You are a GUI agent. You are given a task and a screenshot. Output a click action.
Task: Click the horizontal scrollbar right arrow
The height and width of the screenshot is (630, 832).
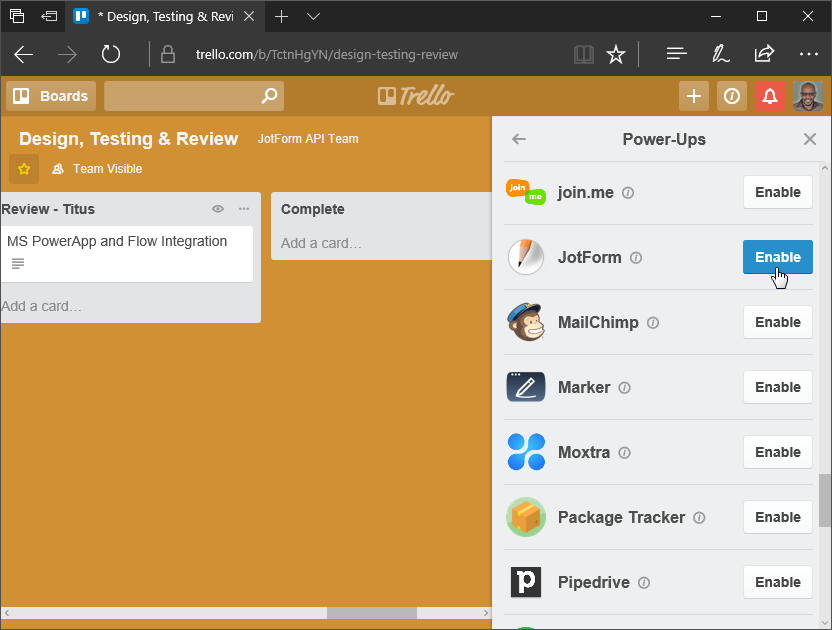pos(486,613)
